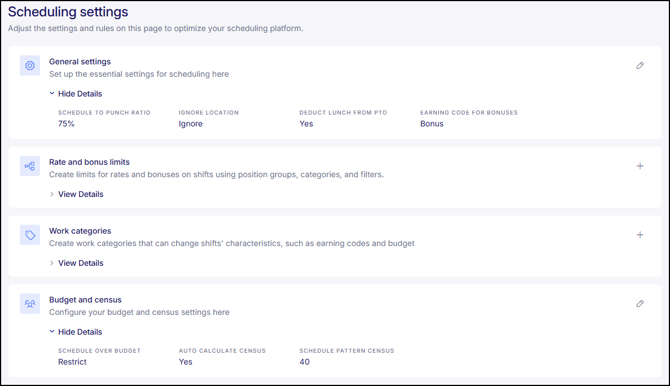Viewport: 670px width, 386px height.
Task: Click the schedule pattern census value 40
Action: [304, 362]
